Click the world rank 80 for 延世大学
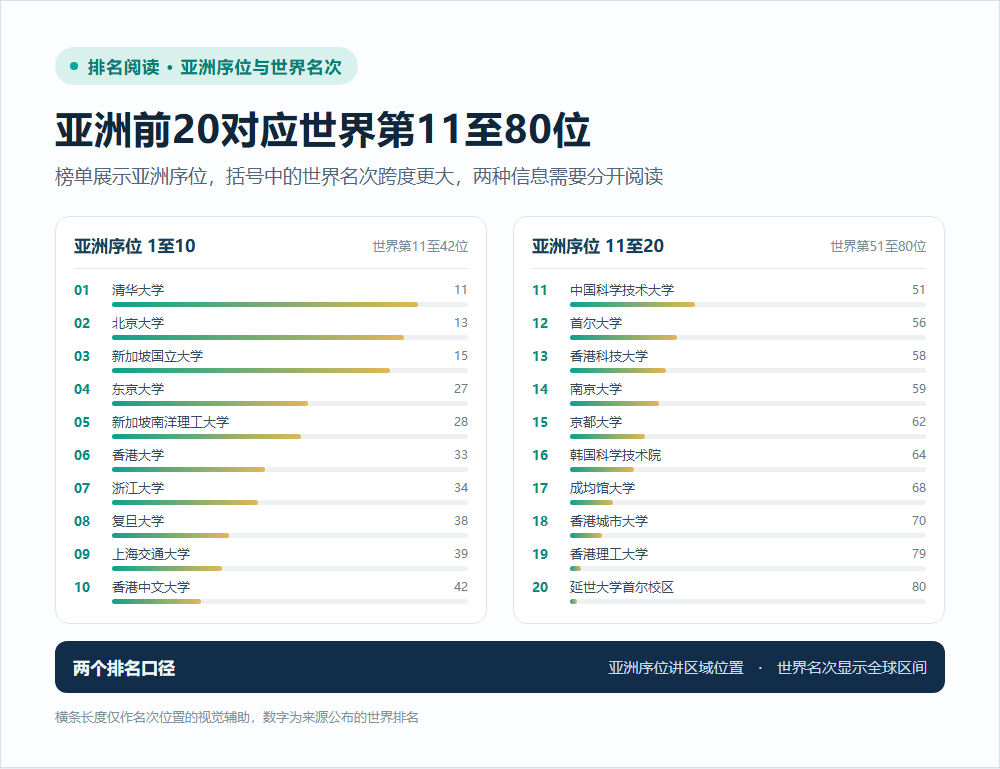1000x769 pixels. tap(918, 587)
